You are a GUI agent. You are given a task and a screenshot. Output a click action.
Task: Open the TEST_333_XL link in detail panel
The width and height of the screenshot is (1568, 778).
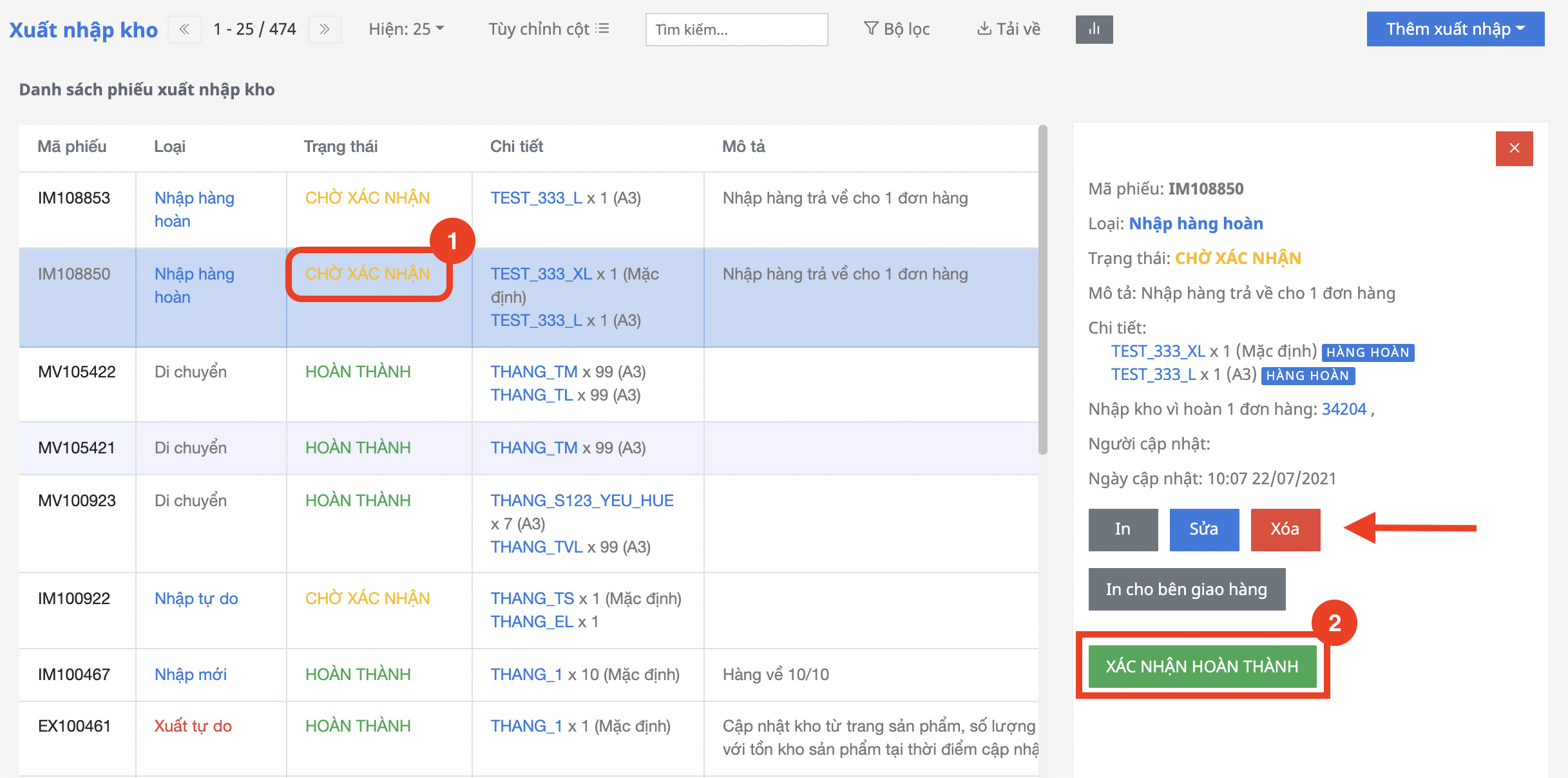point(1158,352)
